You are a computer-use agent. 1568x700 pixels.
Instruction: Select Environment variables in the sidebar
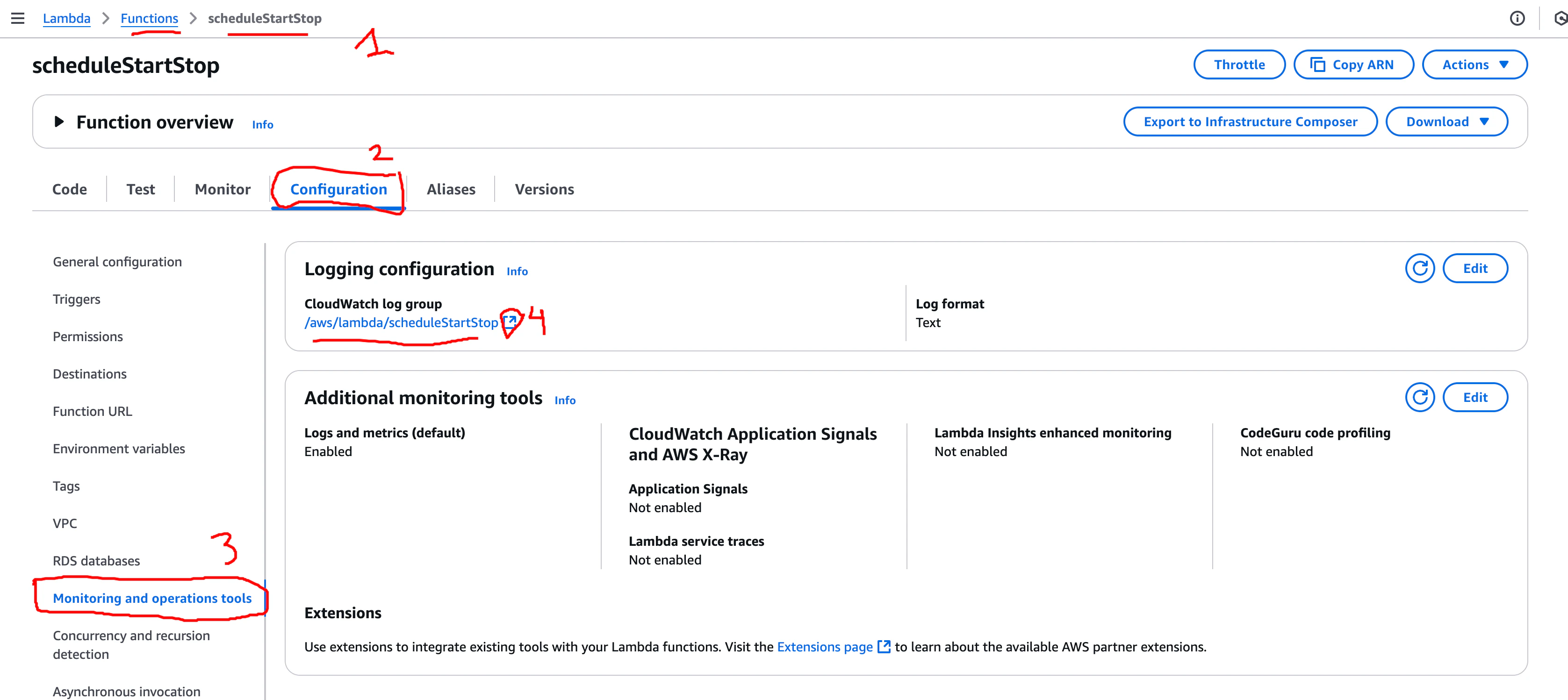pos(119,449)
